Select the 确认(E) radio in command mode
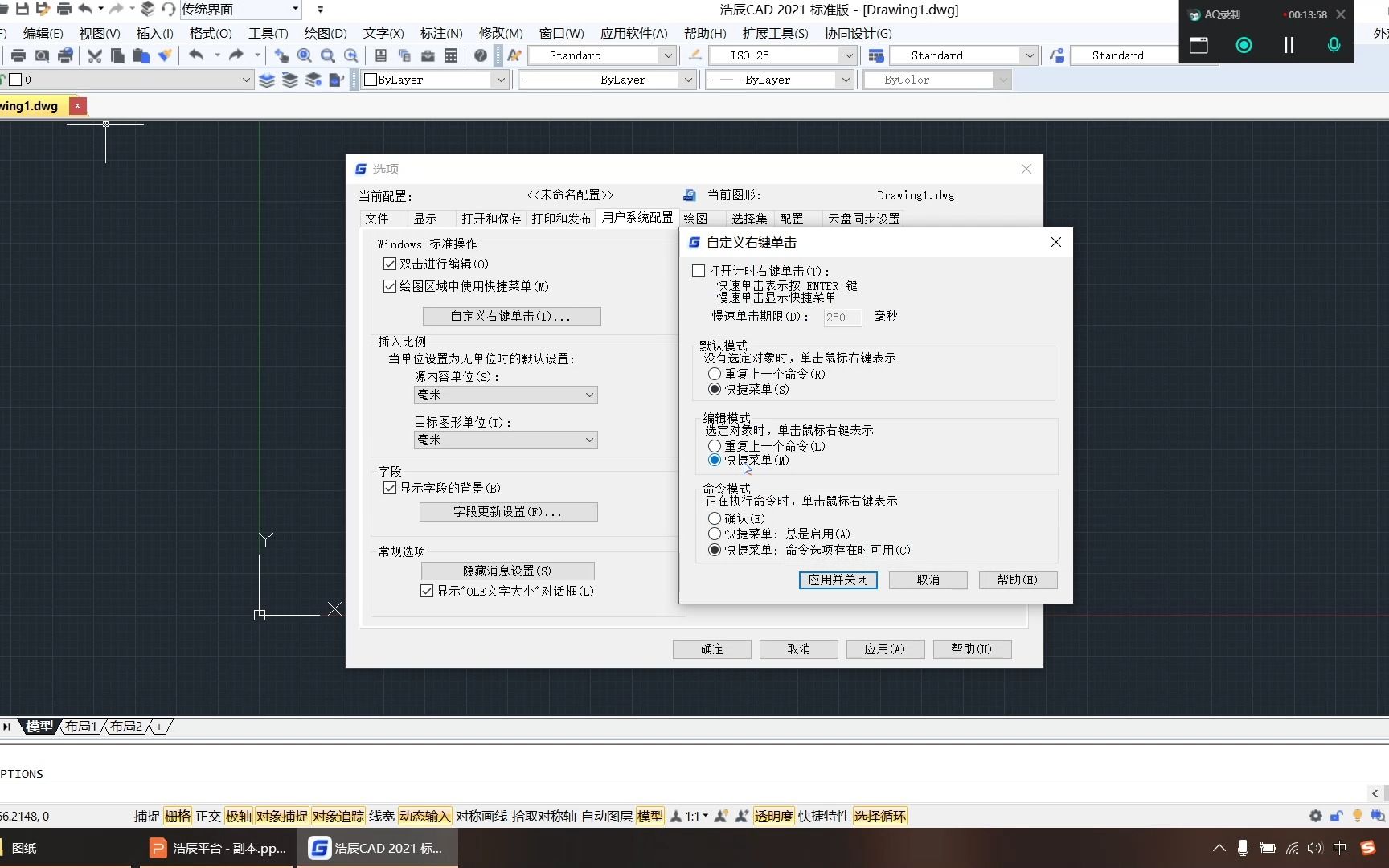The width and height of the screenshot is (1389, 868). click(x=715, y=518)
